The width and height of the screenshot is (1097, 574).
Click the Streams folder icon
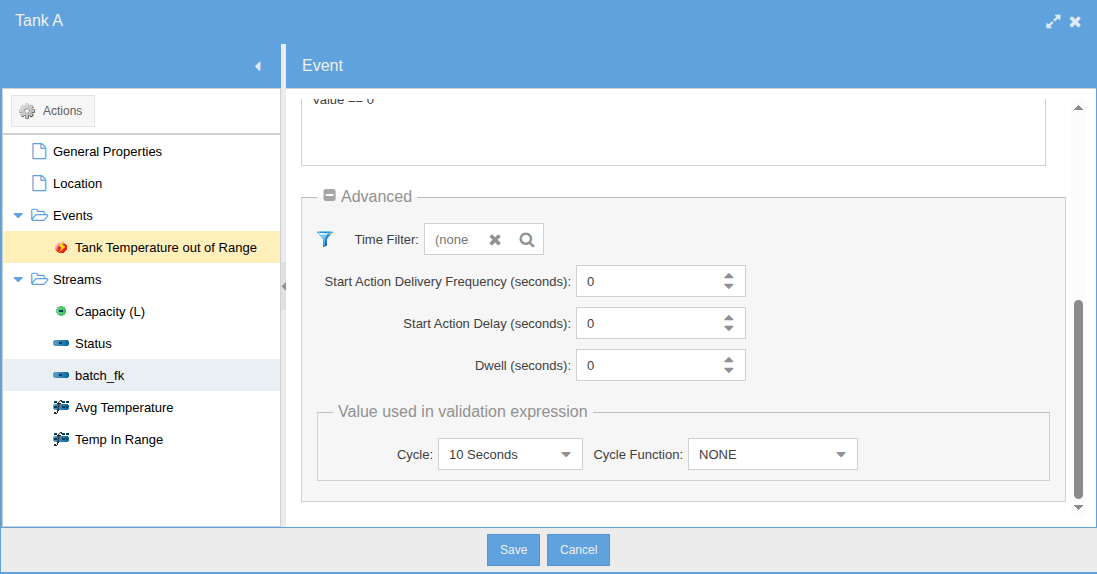(x=39, y=279)
